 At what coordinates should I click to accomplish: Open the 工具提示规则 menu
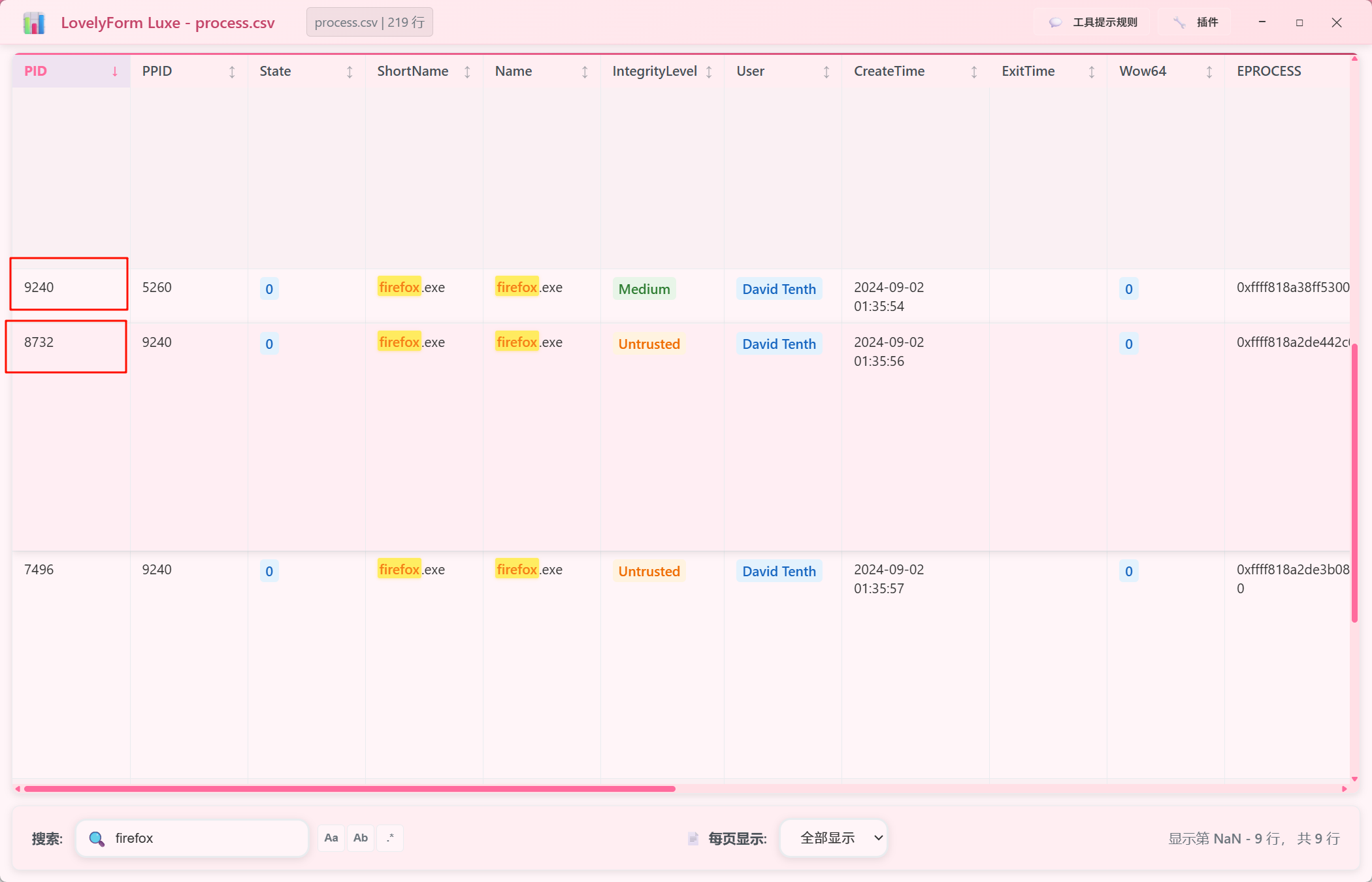(x=1093, y=22)
